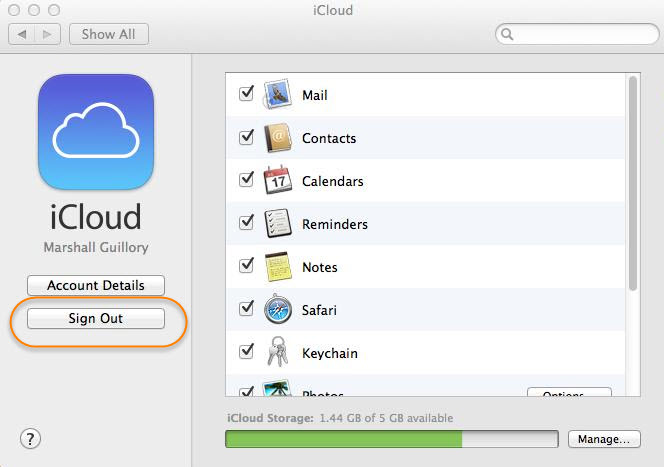Screen dimensions: 664x467
Task: Open Account Details
Action: click(x=96, y=285)
